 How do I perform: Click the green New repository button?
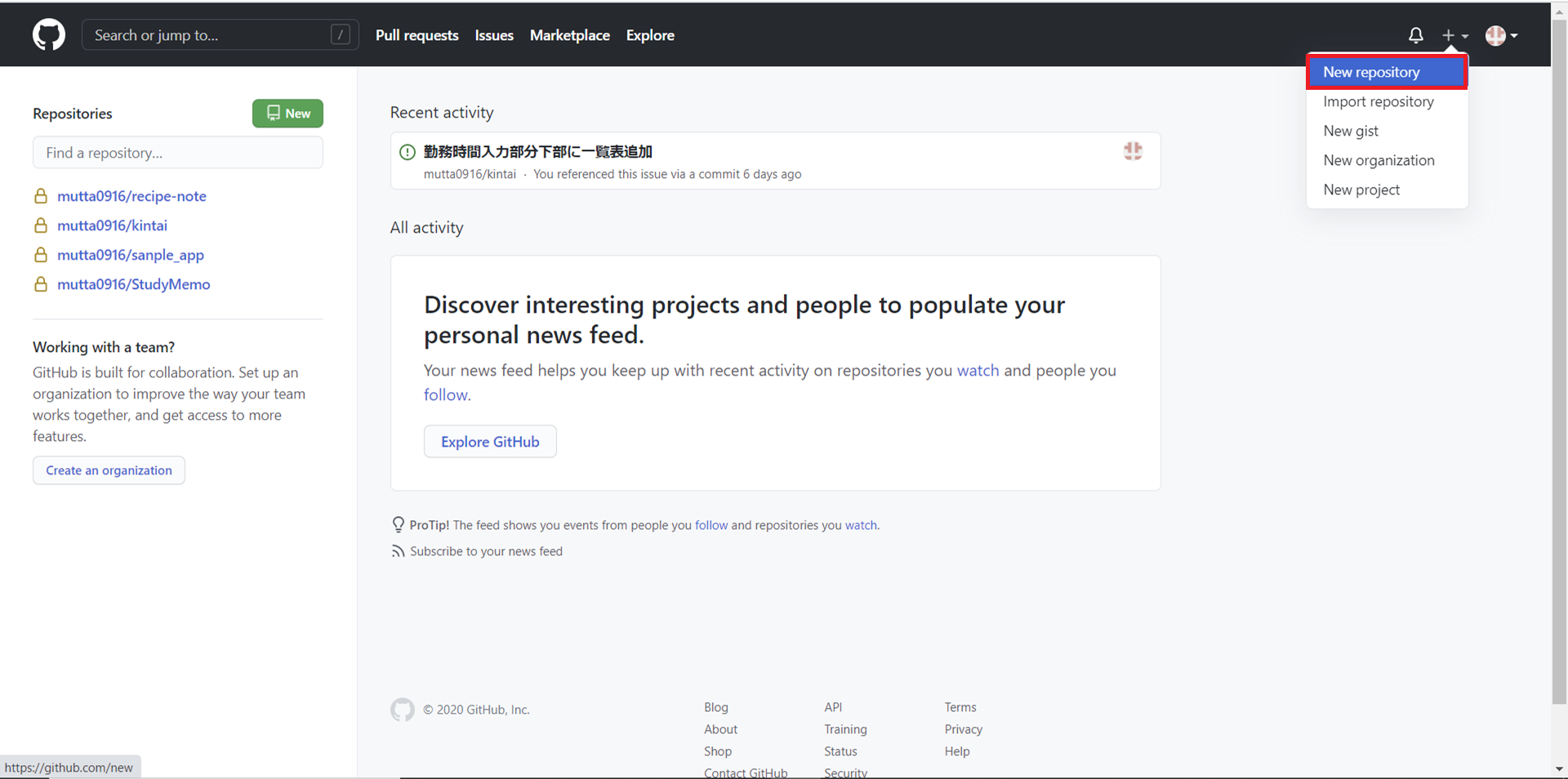(287, 114)
